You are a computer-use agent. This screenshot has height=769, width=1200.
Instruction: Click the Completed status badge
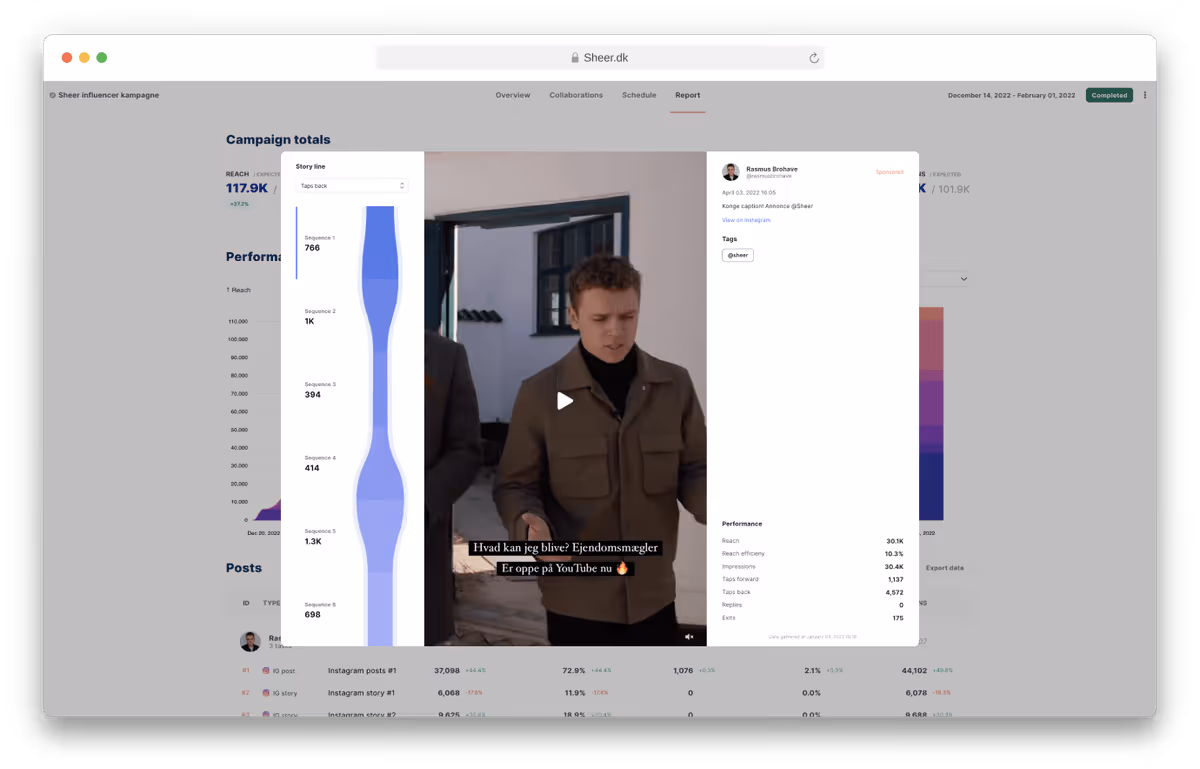tap(1109, 95)
